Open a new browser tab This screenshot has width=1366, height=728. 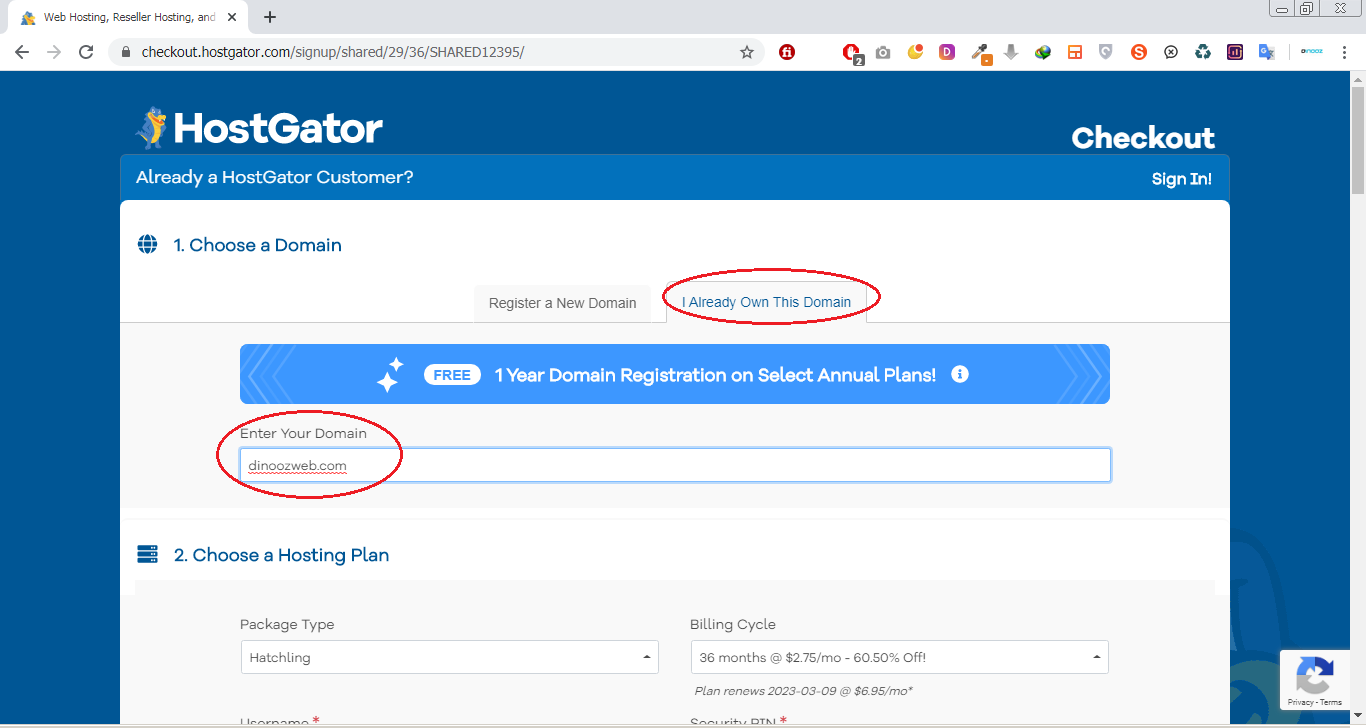coord(270,17)
